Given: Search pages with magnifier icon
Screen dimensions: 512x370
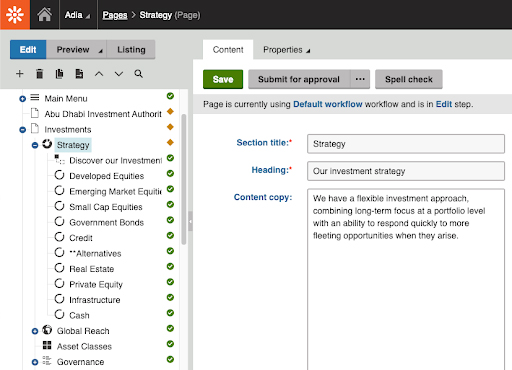Looking at the screenshot, I should [x=138, y=74].
